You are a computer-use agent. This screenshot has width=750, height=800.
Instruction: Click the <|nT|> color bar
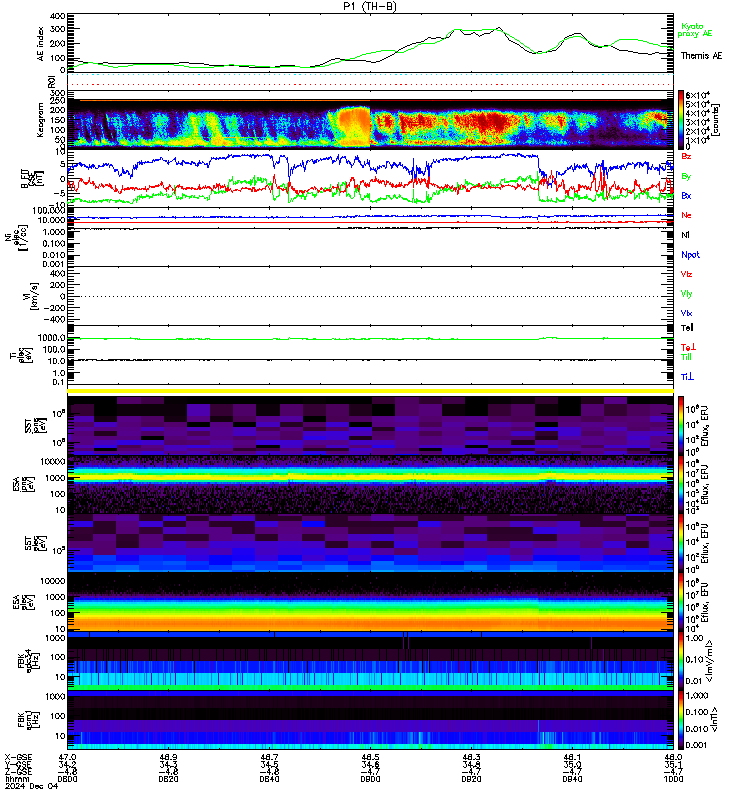681,720
